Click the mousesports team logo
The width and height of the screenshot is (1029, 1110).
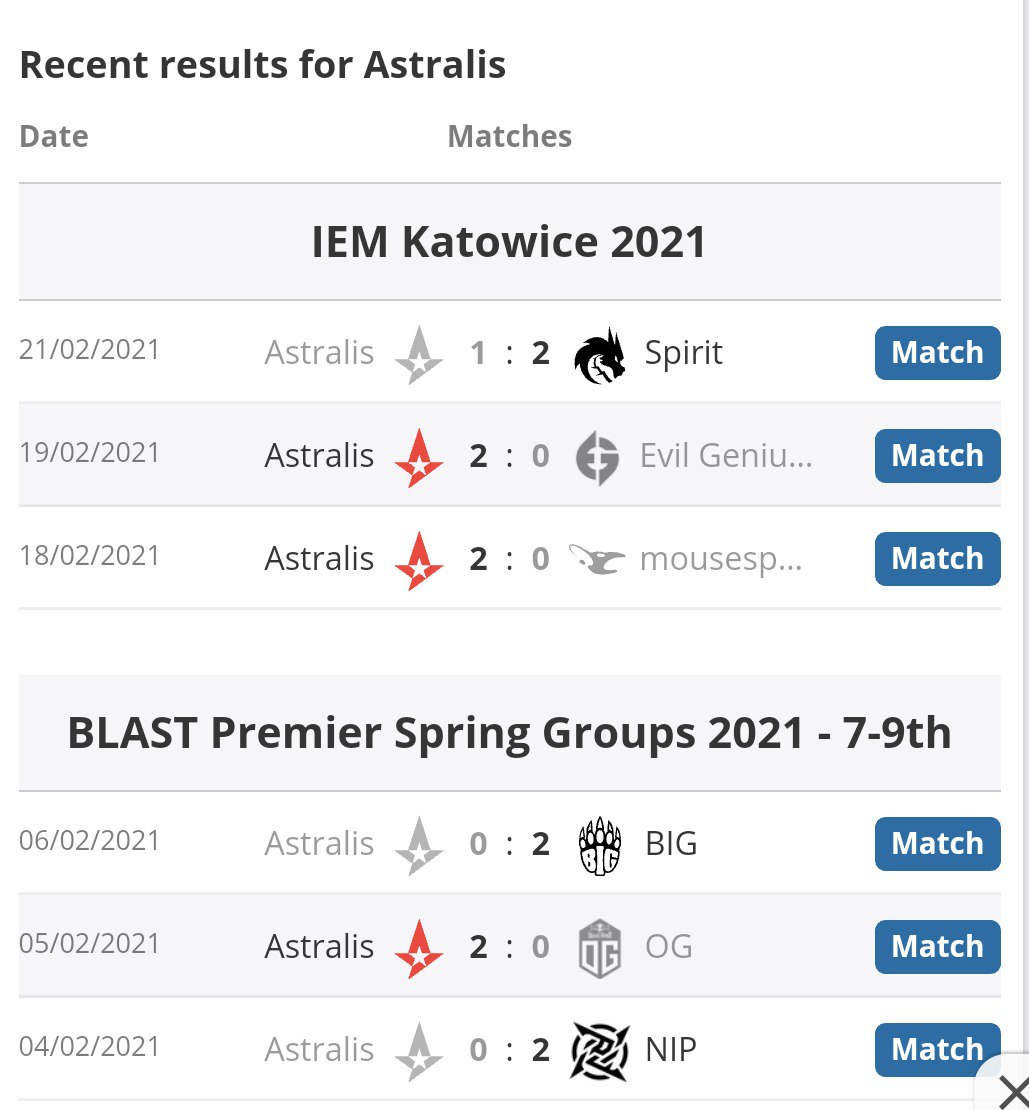[597, 559]
